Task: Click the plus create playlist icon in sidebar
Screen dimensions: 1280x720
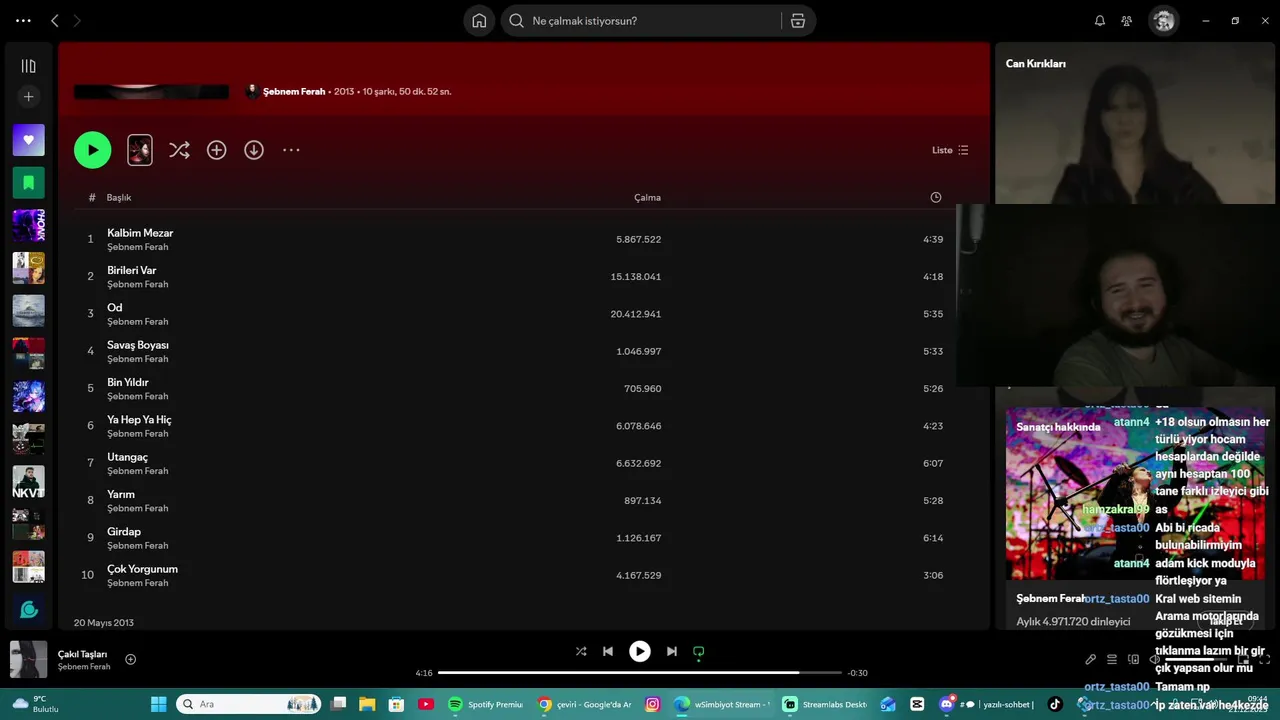Action: pos(28,97)
